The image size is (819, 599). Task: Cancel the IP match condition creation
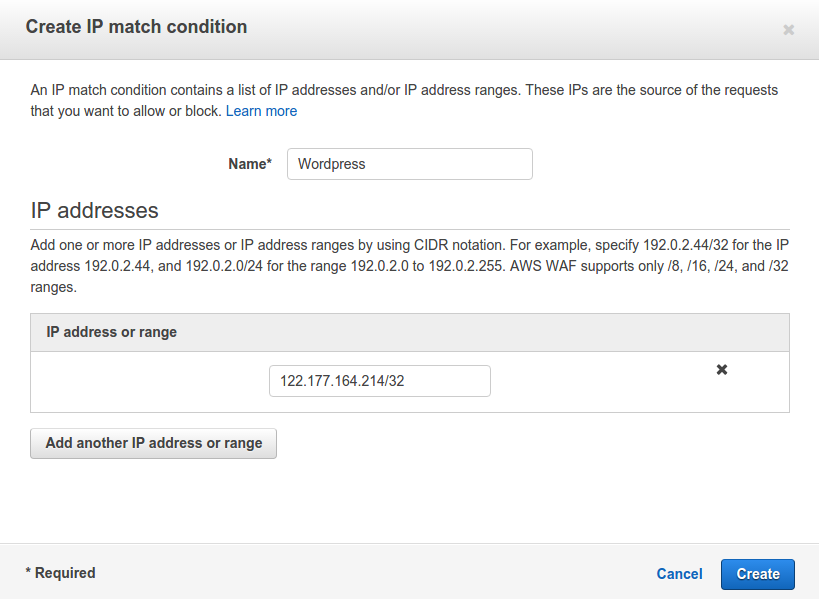tap(679, 574)
